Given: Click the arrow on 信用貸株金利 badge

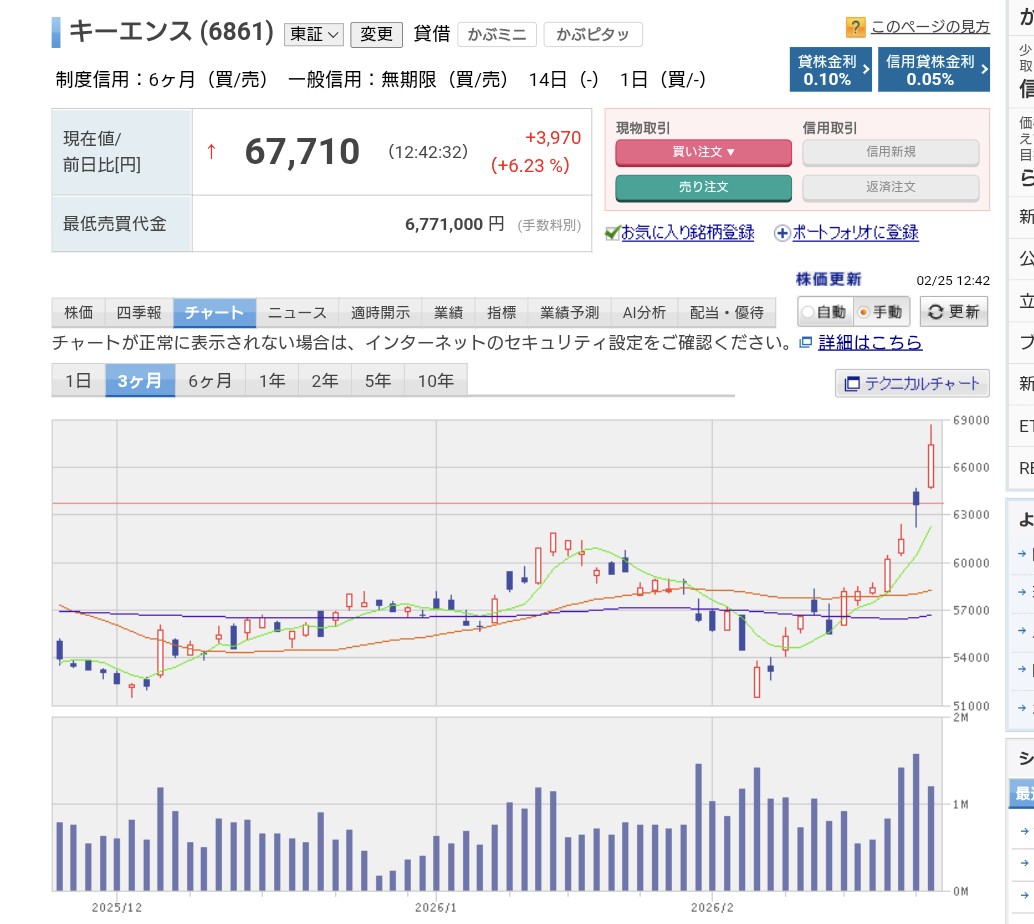Looking at the screenshot, I should click(984, 70).
